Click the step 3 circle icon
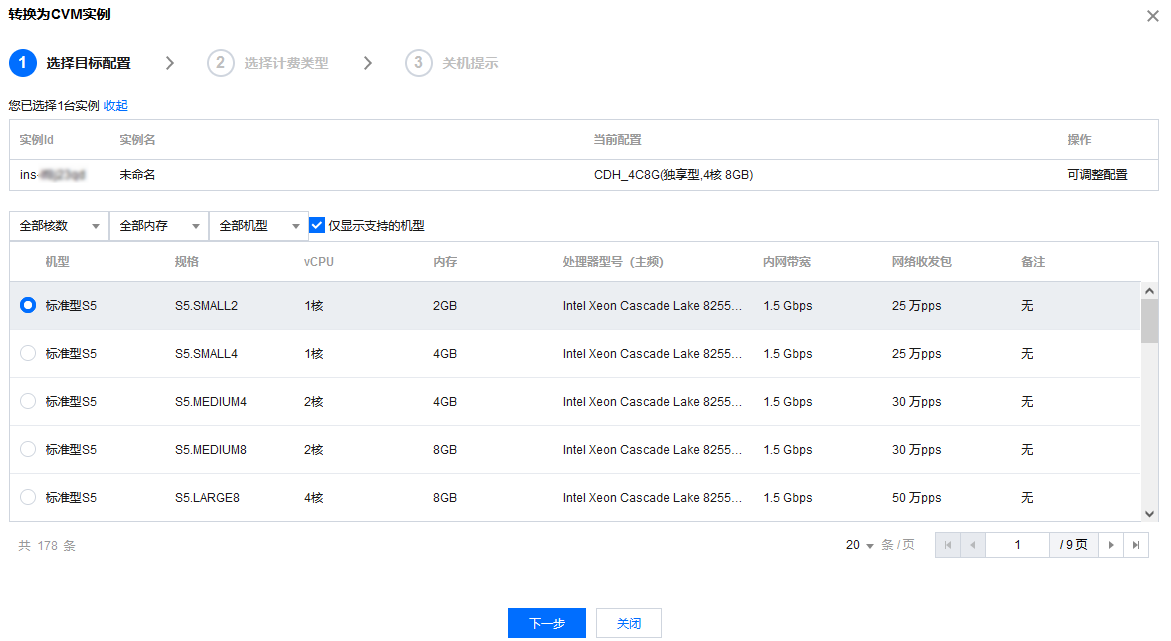 click(418, 63)
